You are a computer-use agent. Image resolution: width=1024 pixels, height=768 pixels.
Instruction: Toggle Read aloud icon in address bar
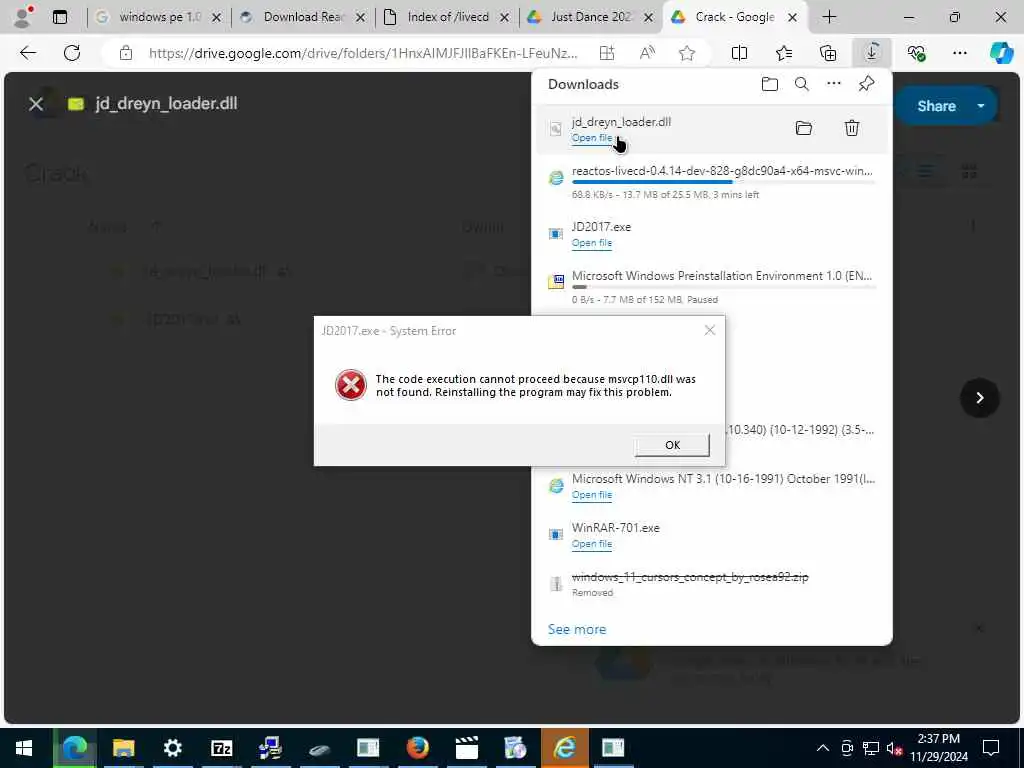pos(647,53)
